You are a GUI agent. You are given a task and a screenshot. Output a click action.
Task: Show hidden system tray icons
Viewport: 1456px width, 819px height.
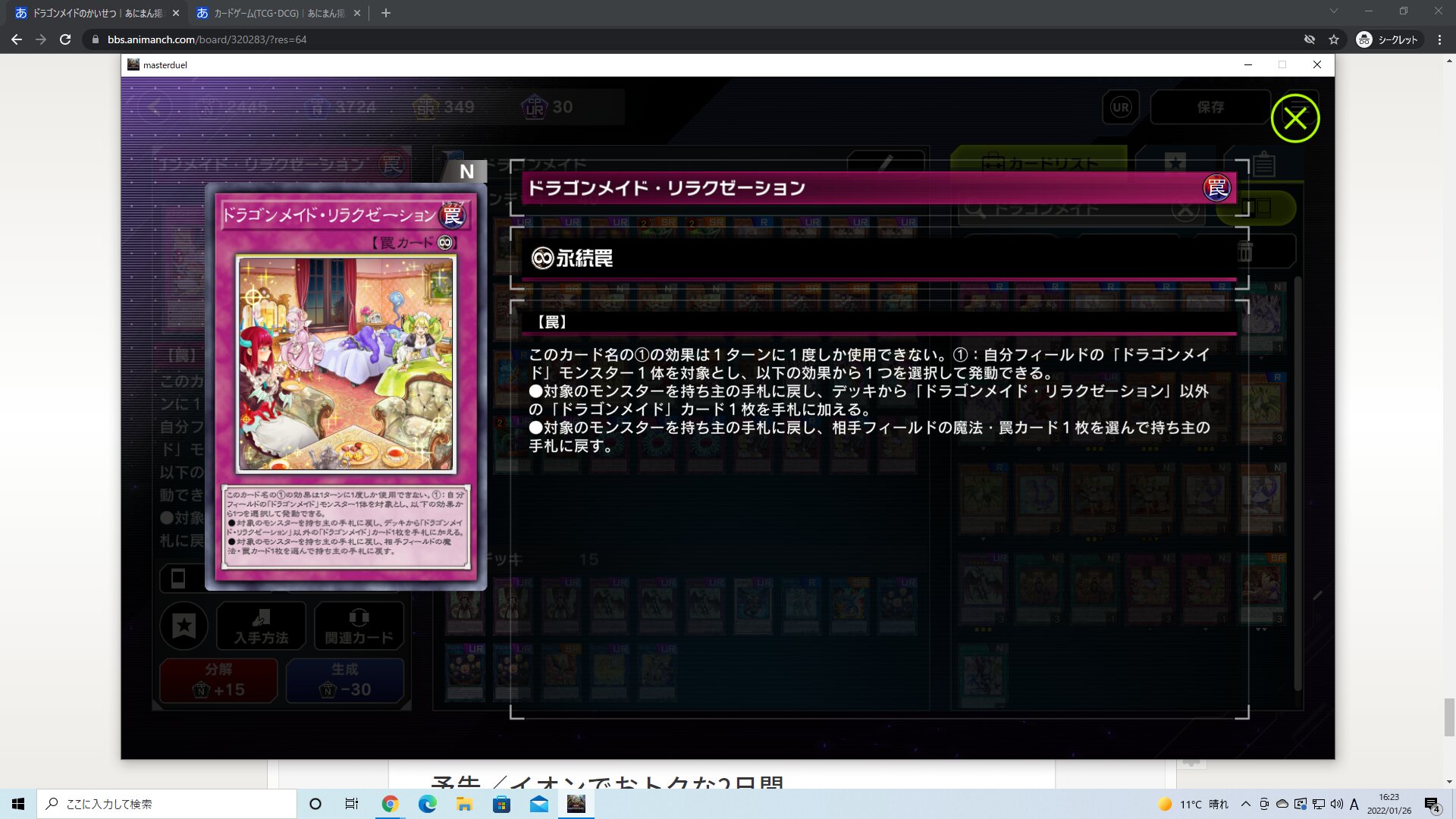1246,804
